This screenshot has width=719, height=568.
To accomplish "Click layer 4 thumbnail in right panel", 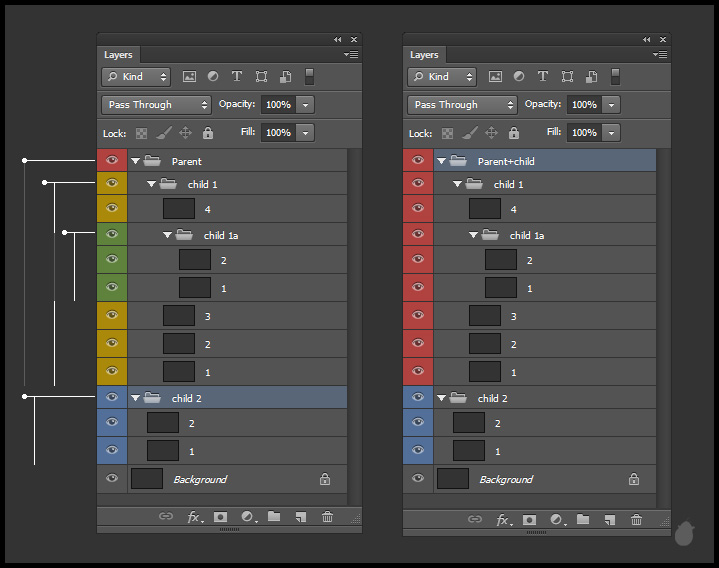I will click(485, 209).
